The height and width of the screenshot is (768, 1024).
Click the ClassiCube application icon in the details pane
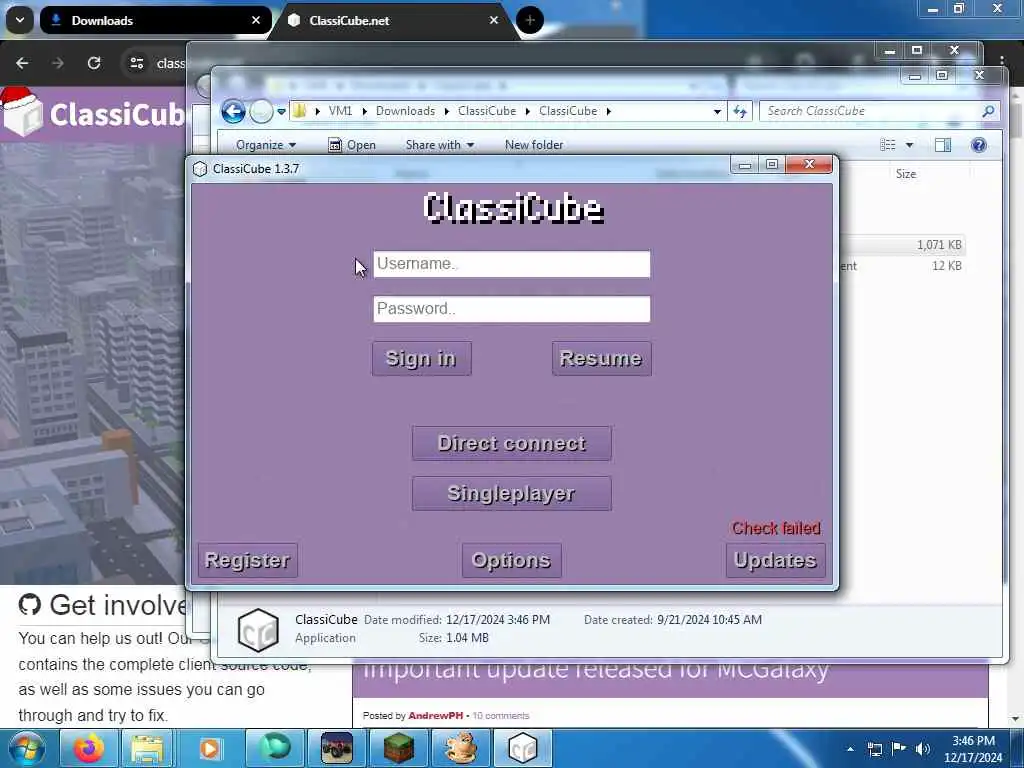coord(258,630)
